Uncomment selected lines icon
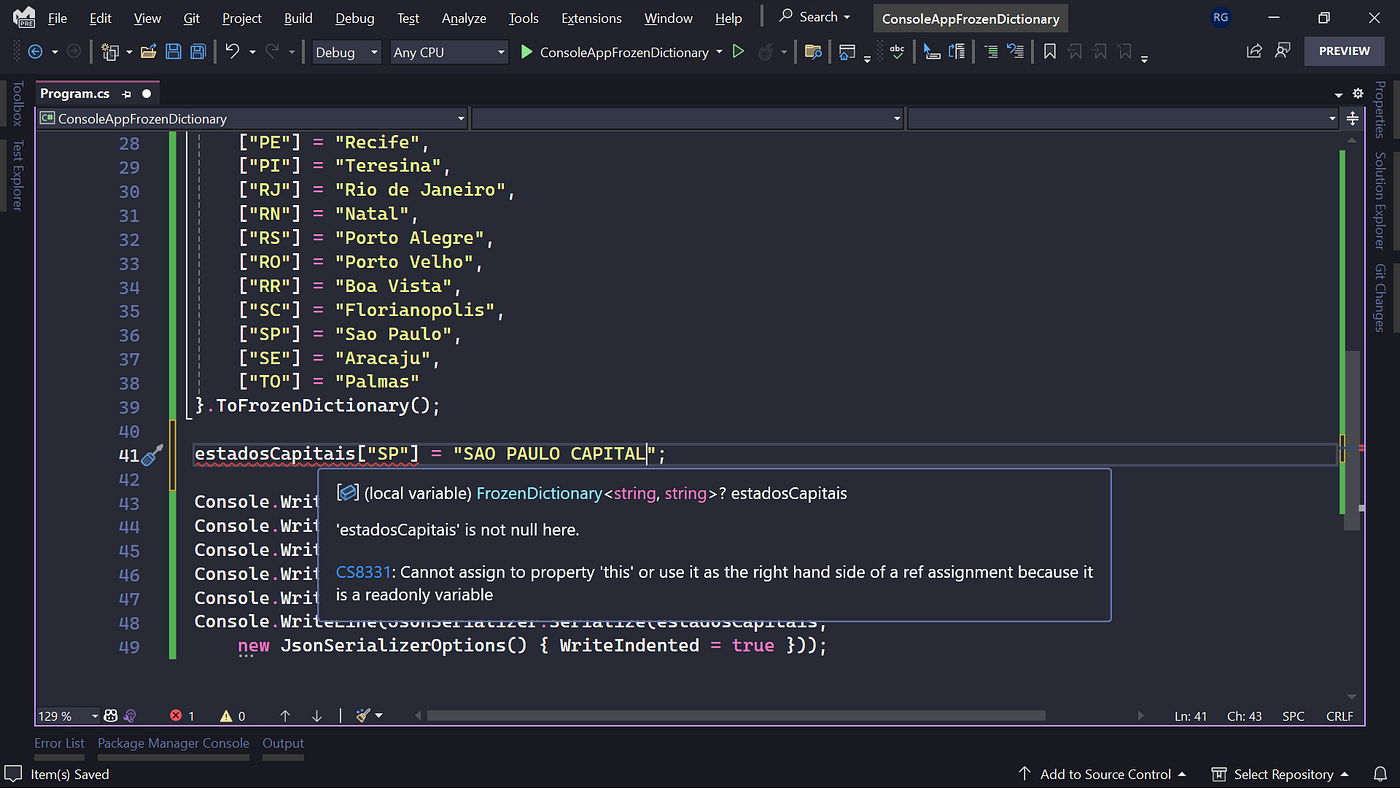This screenshot has width=1400, height=788. 1016,52
